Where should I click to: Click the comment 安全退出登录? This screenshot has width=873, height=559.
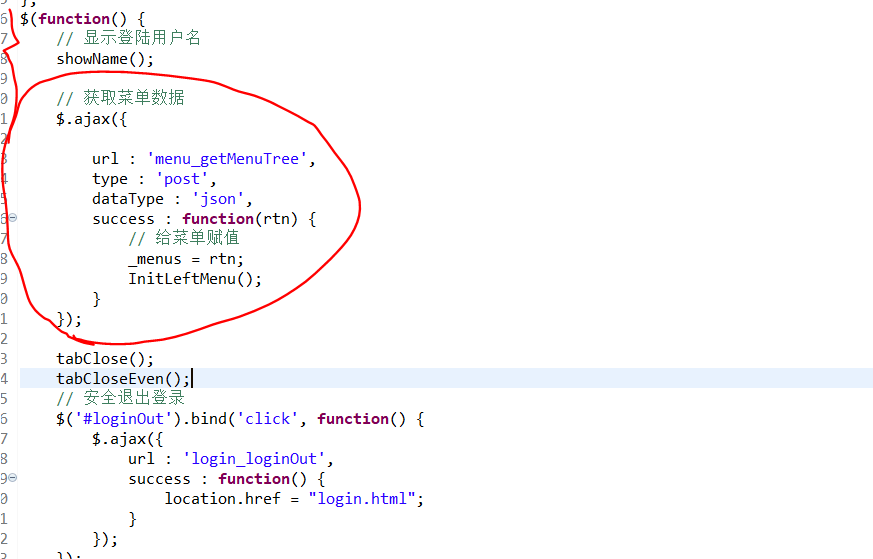120,398
